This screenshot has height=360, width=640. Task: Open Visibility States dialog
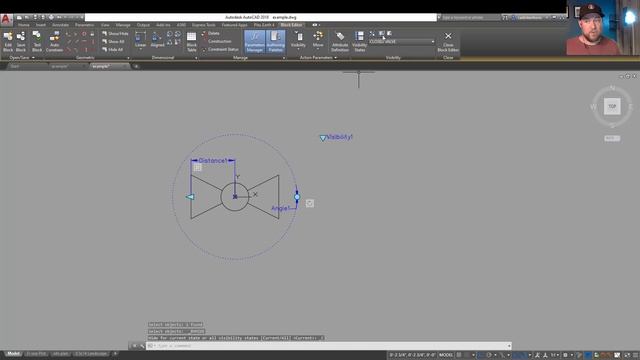(x=359, y=42)
